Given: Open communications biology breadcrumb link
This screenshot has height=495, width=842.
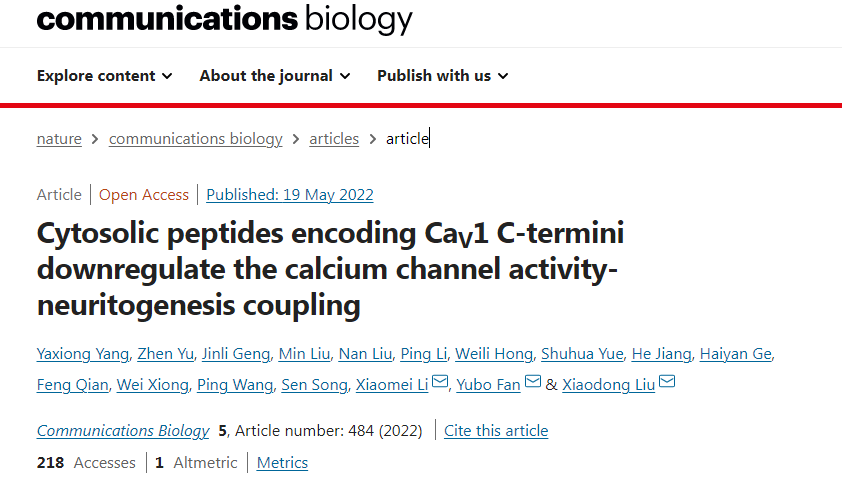Looking at the screenshot, I should pos(195,139).
